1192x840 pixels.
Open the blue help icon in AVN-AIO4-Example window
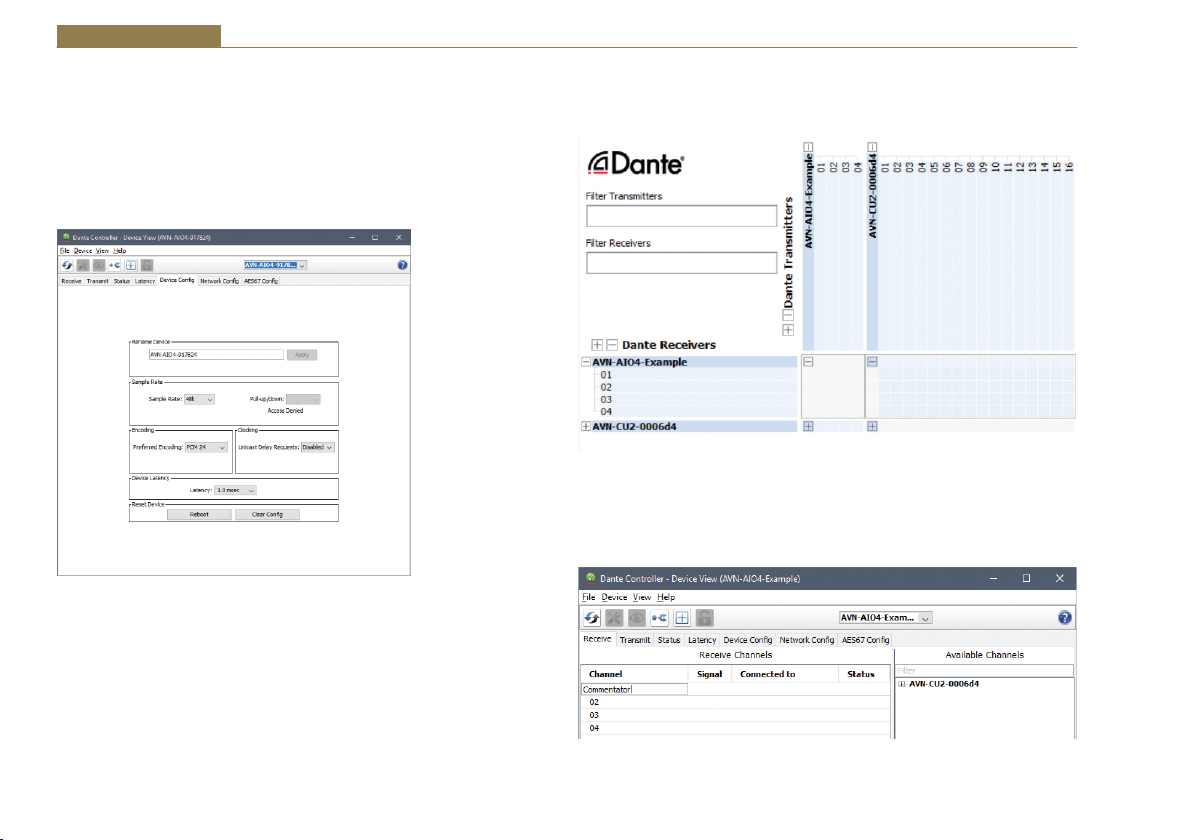coord(1064,618)
